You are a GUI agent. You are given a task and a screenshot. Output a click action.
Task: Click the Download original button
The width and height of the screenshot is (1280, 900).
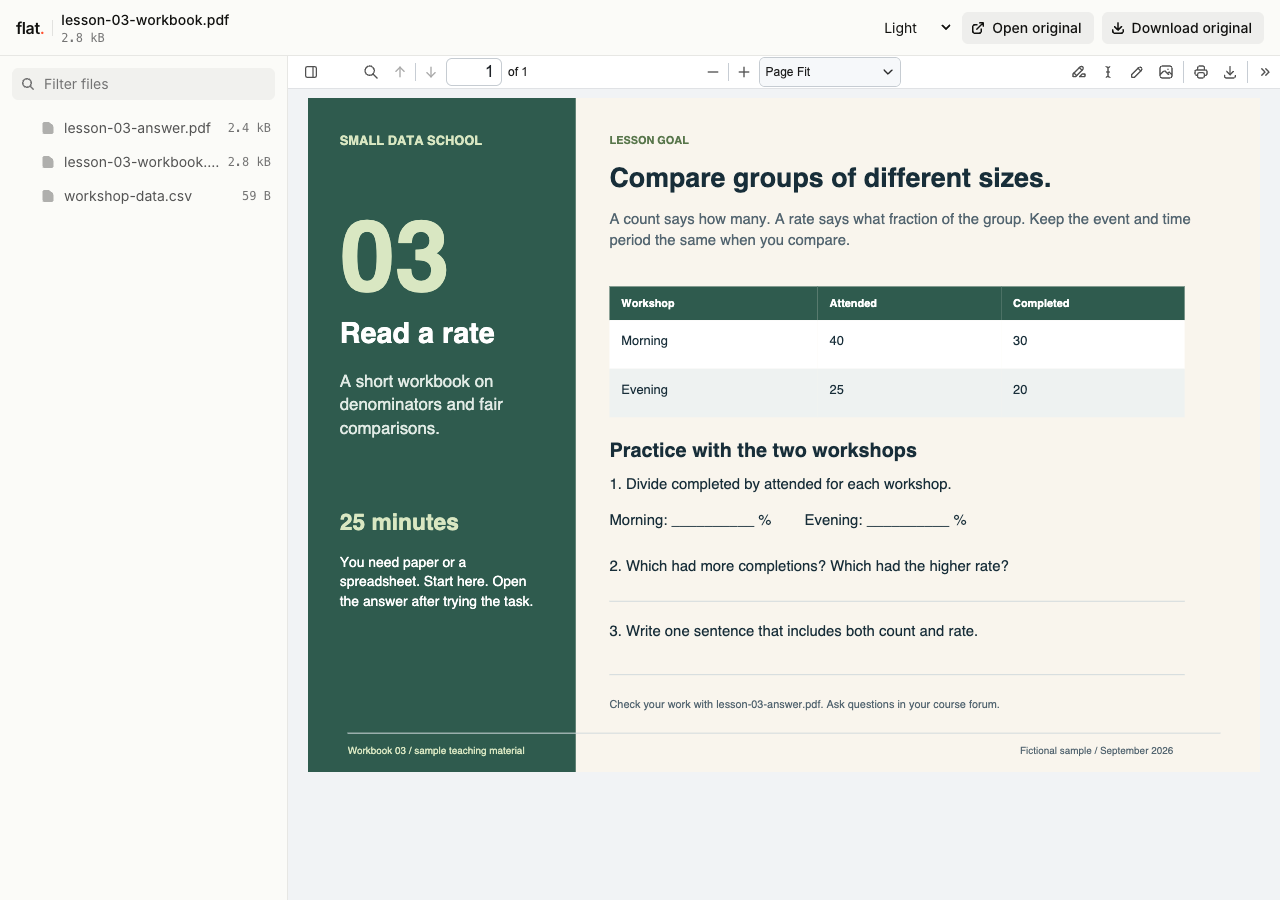coord(1183,28)
